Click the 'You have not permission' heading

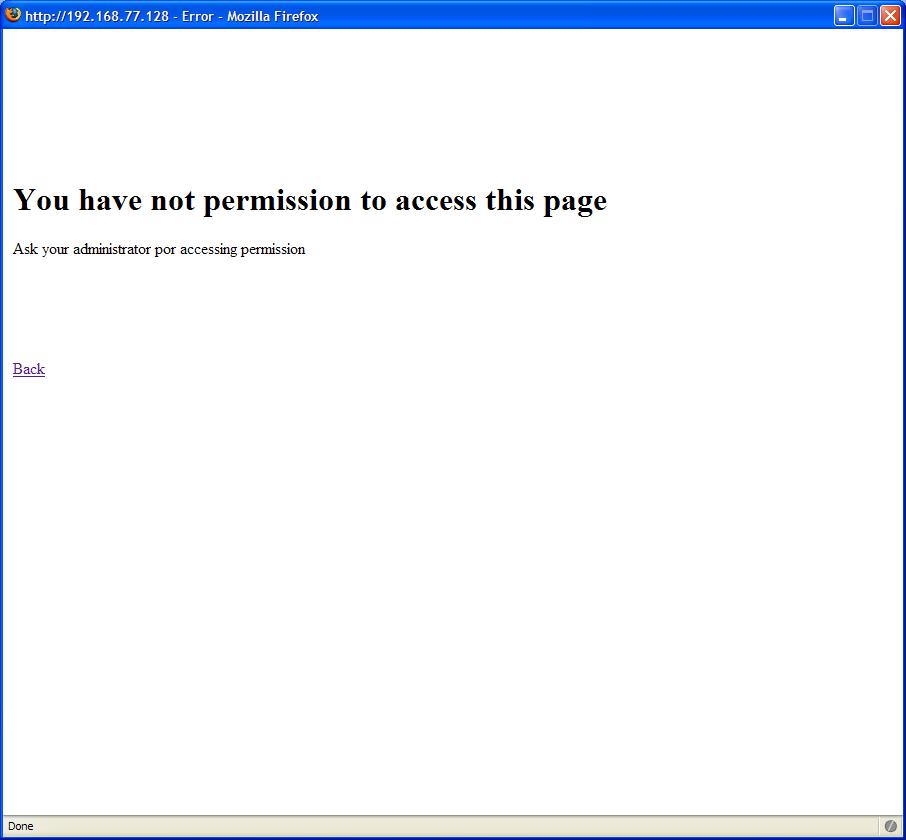310,200
